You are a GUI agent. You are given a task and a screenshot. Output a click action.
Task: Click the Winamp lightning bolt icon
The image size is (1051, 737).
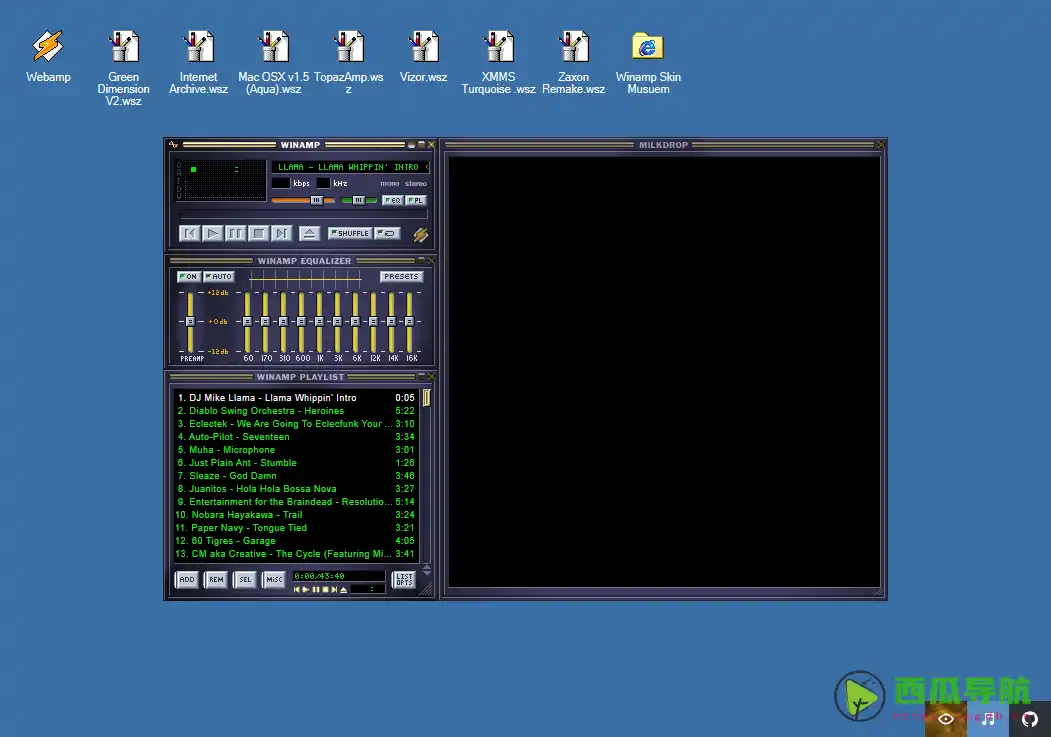tap(420, 234)
